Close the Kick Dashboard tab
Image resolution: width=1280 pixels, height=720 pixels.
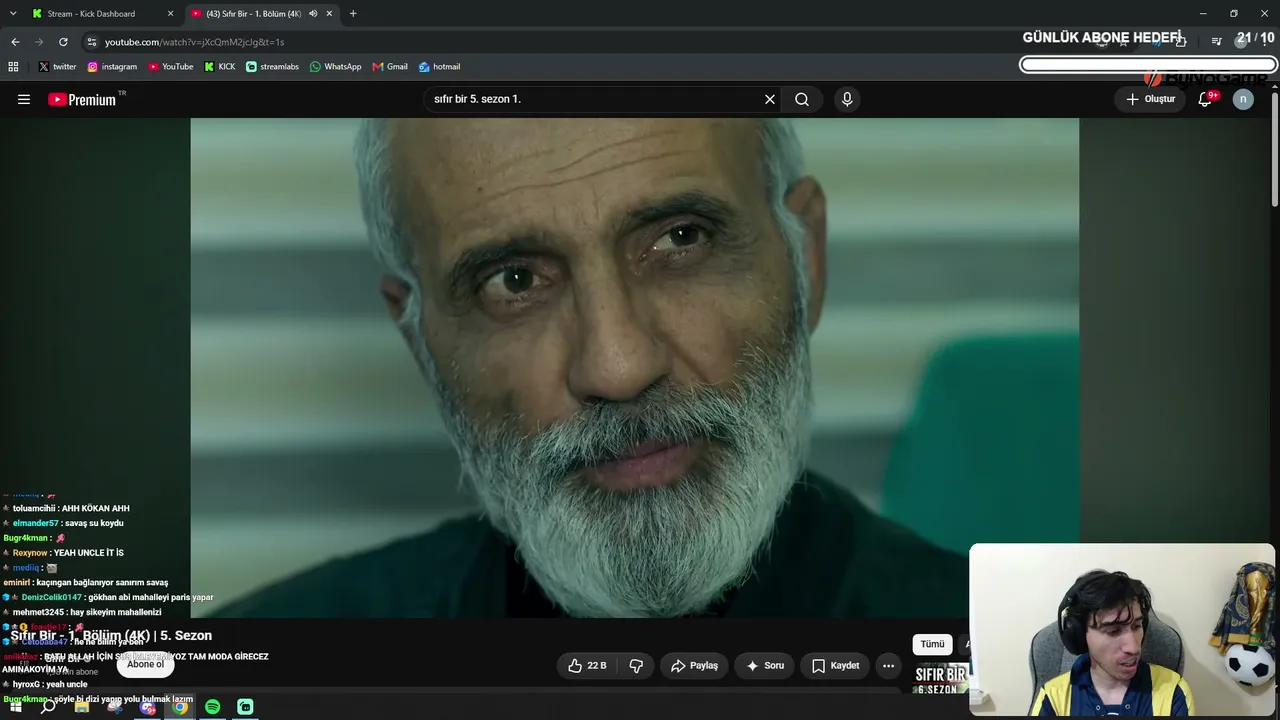coord(170,14)
